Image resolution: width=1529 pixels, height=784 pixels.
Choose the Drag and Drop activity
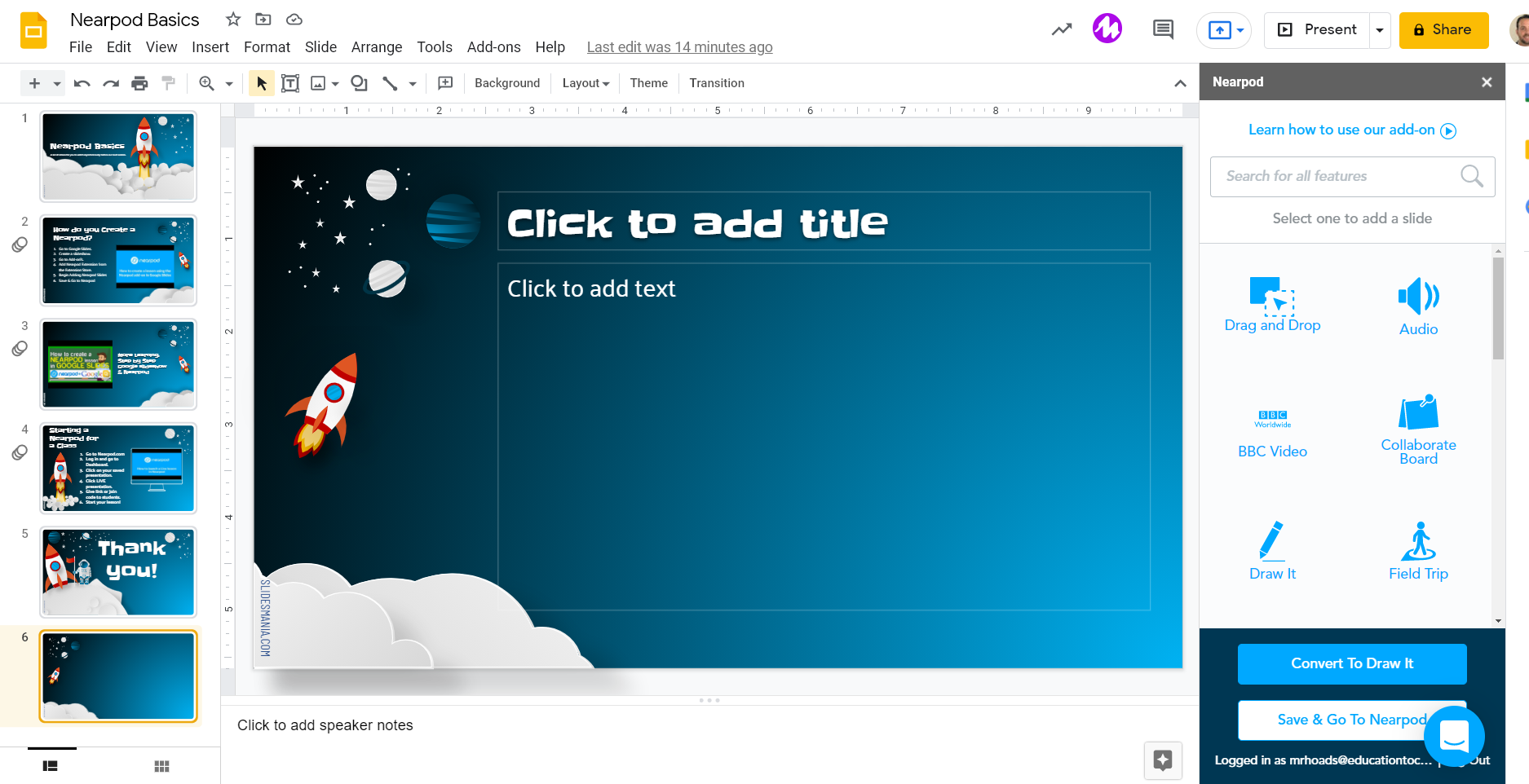[x=1272, y=306]
